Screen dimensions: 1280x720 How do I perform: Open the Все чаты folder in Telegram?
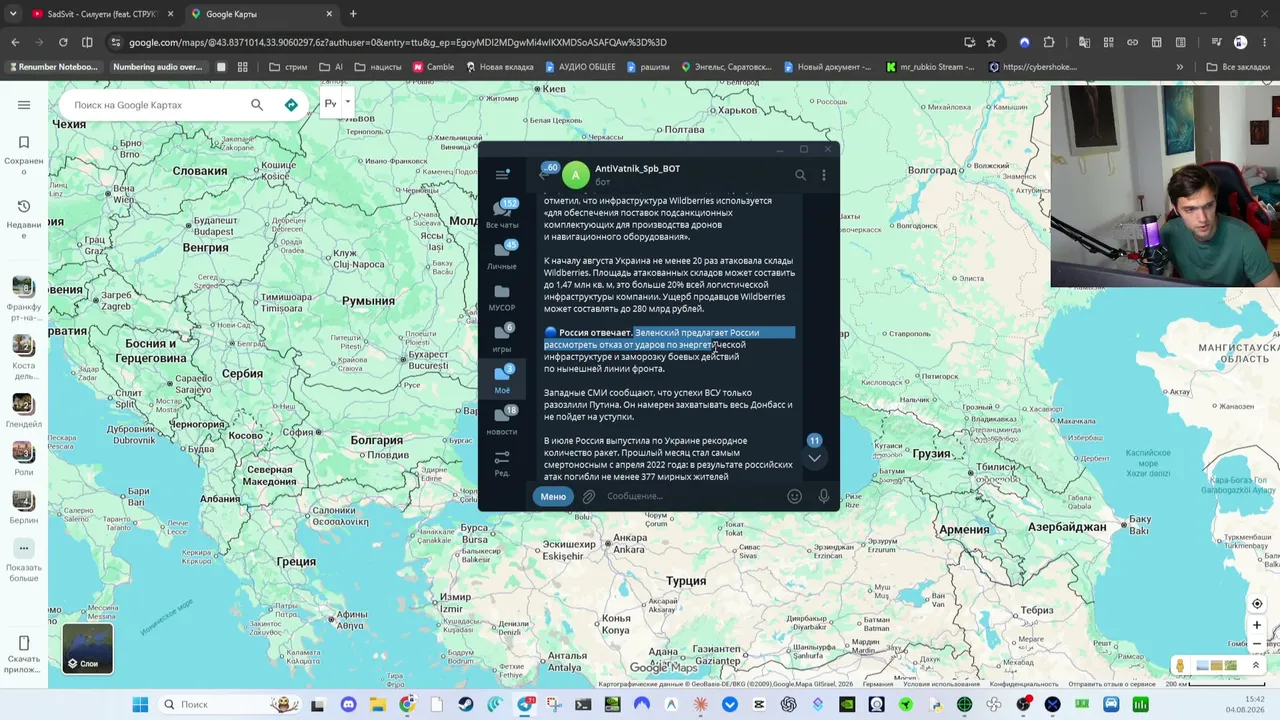click(x=502, y=214)
